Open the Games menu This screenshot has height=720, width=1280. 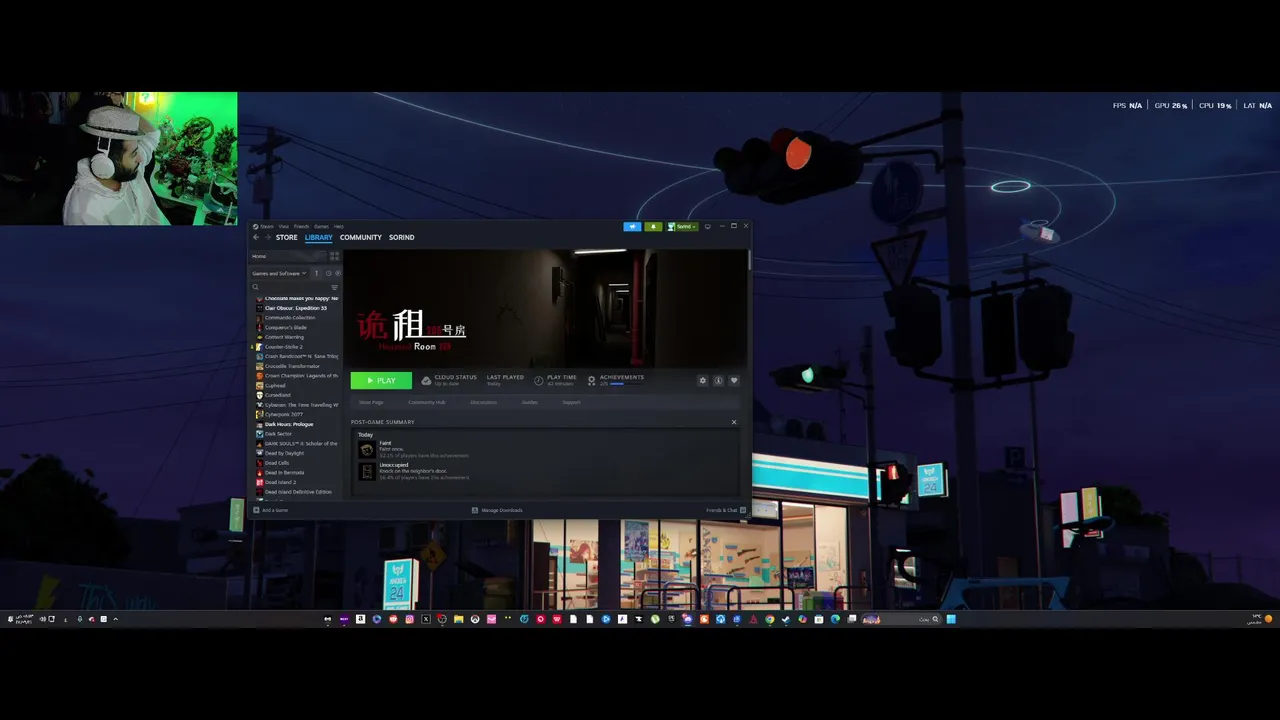(321, 226)
